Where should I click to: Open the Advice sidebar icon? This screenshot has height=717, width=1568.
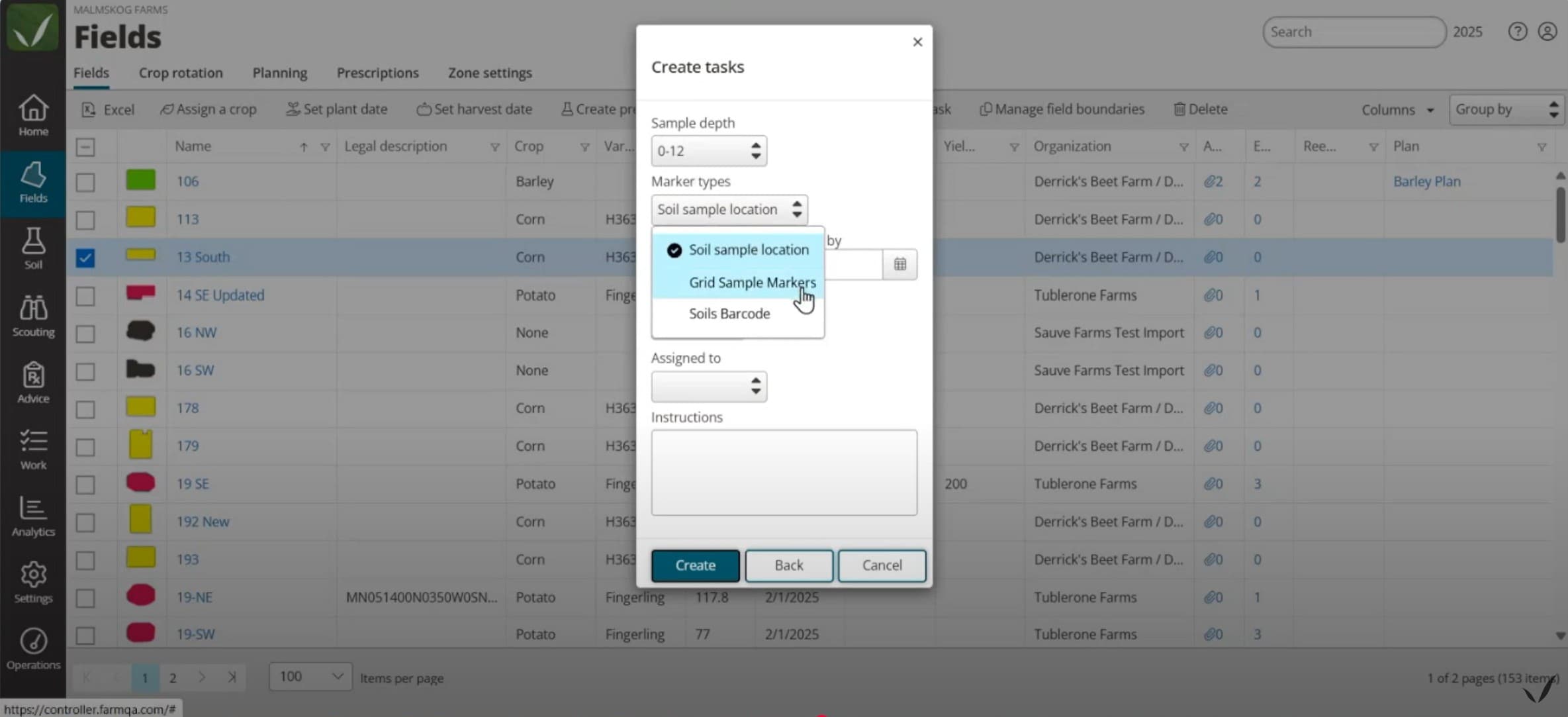pos(33,383)
